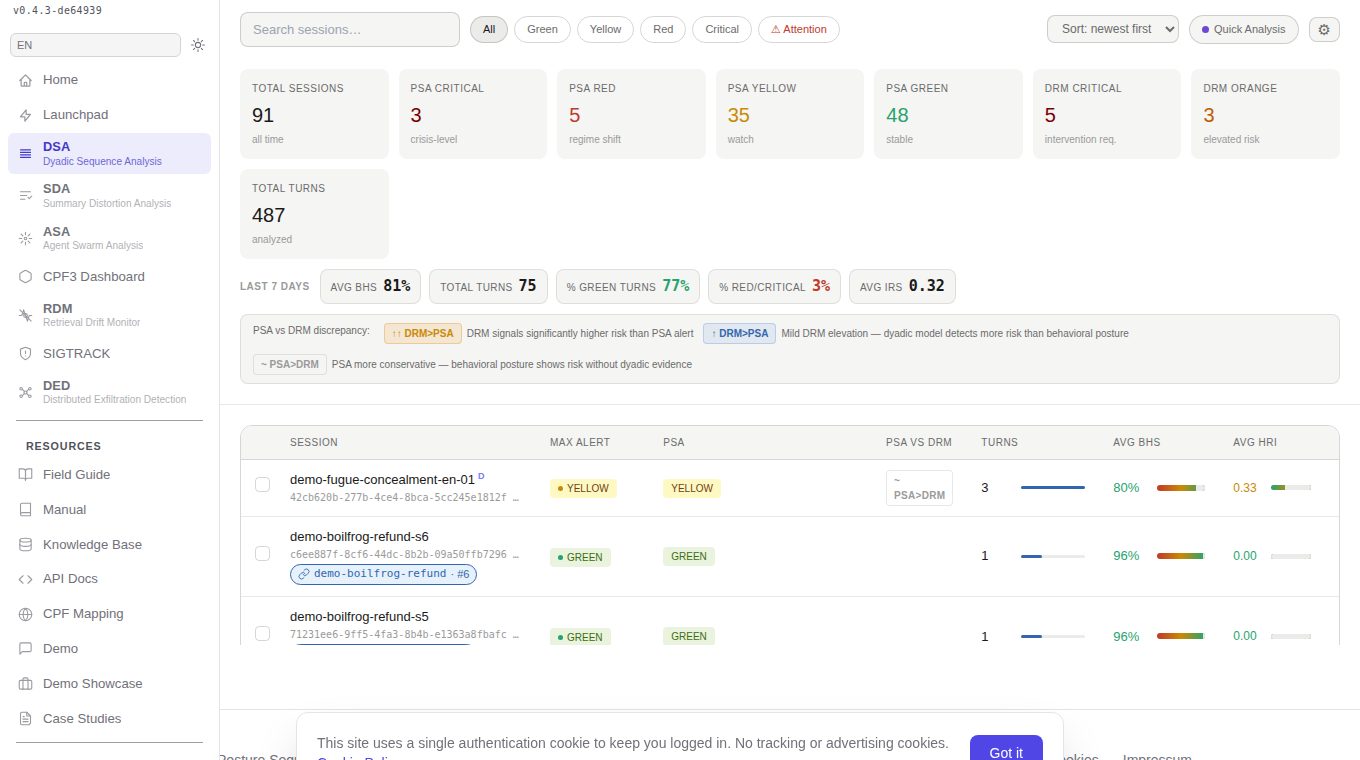Click the DED network icon

25,392
